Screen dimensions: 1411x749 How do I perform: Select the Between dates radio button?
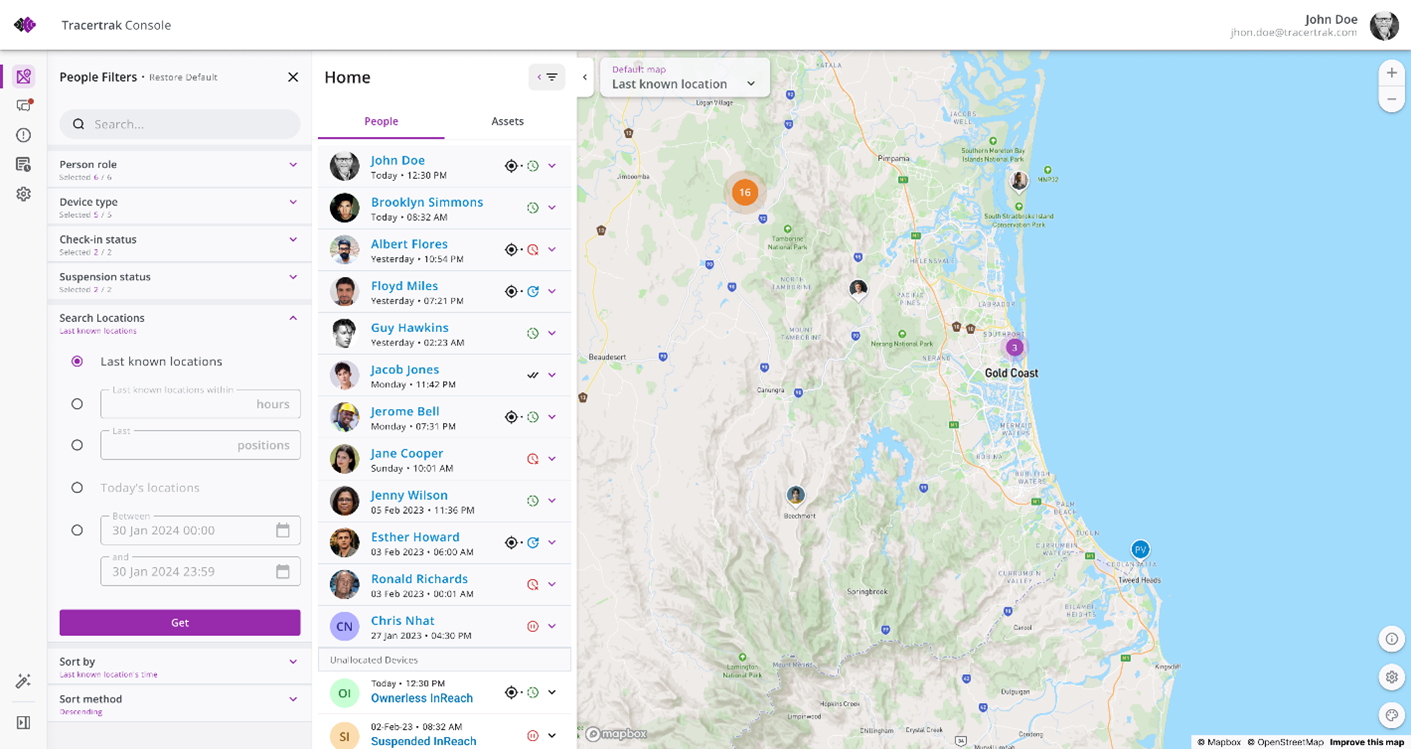pos(77,530)
